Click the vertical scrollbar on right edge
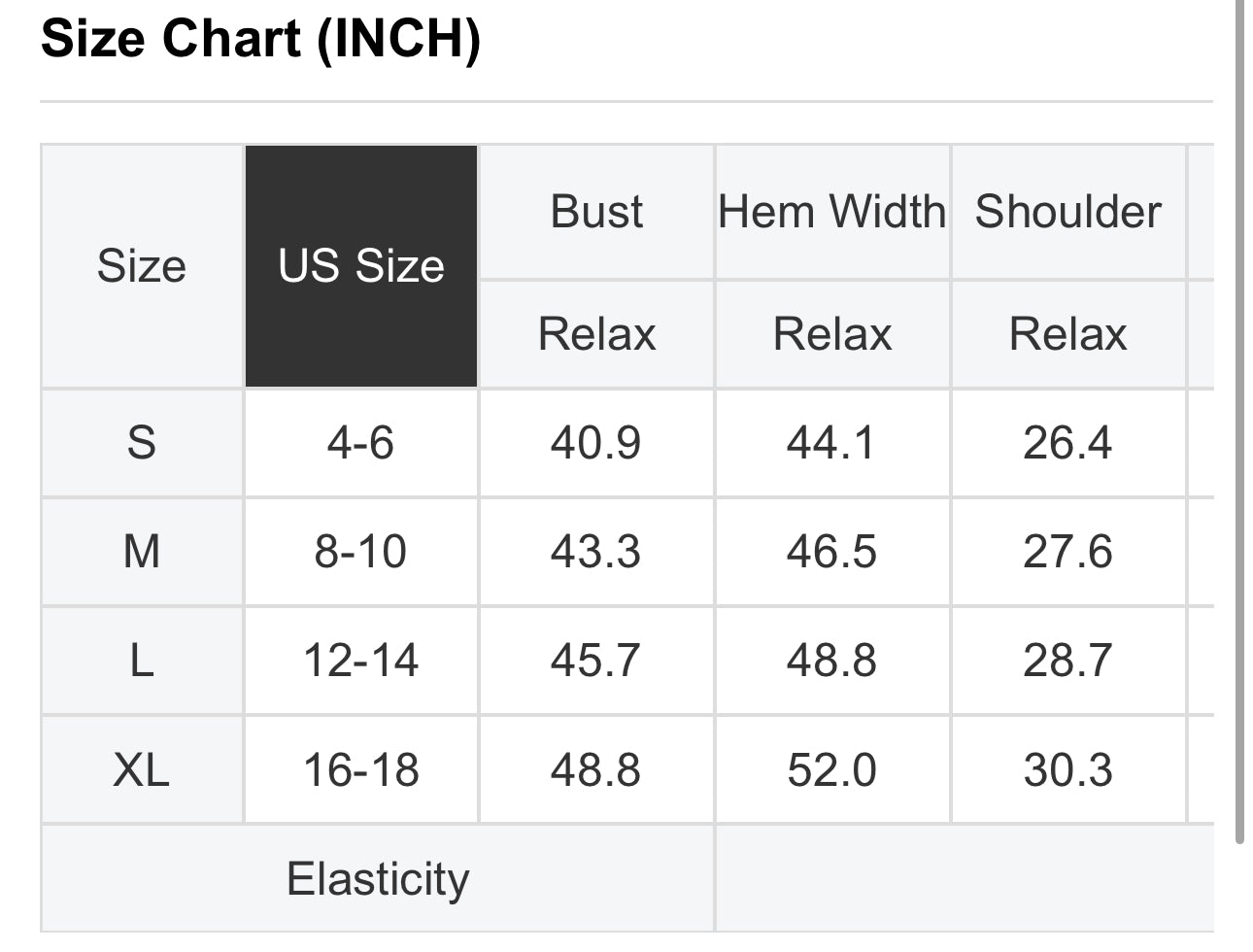 (1239, 418)
